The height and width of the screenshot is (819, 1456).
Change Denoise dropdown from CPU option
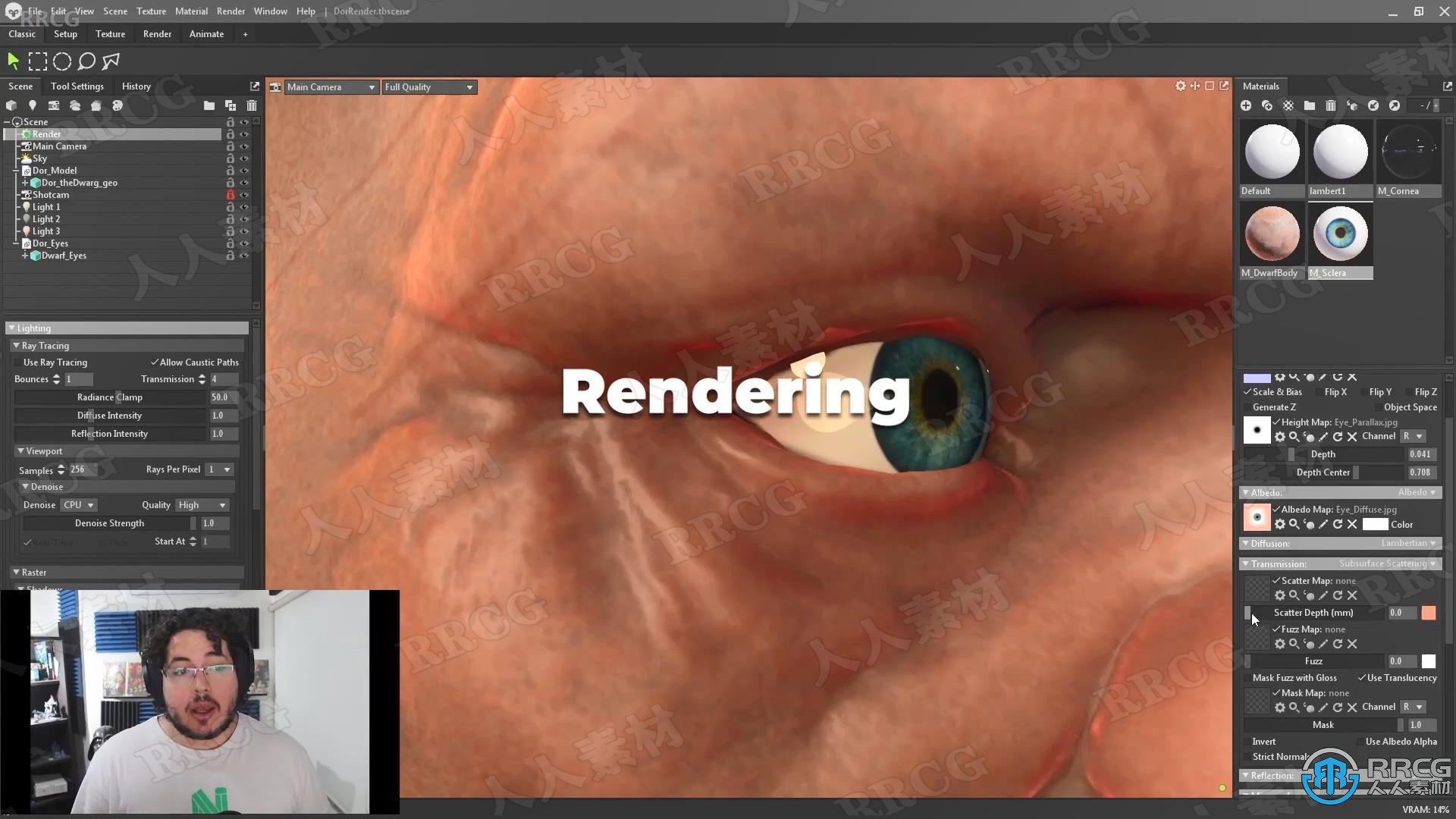click(x=78, y=504)
